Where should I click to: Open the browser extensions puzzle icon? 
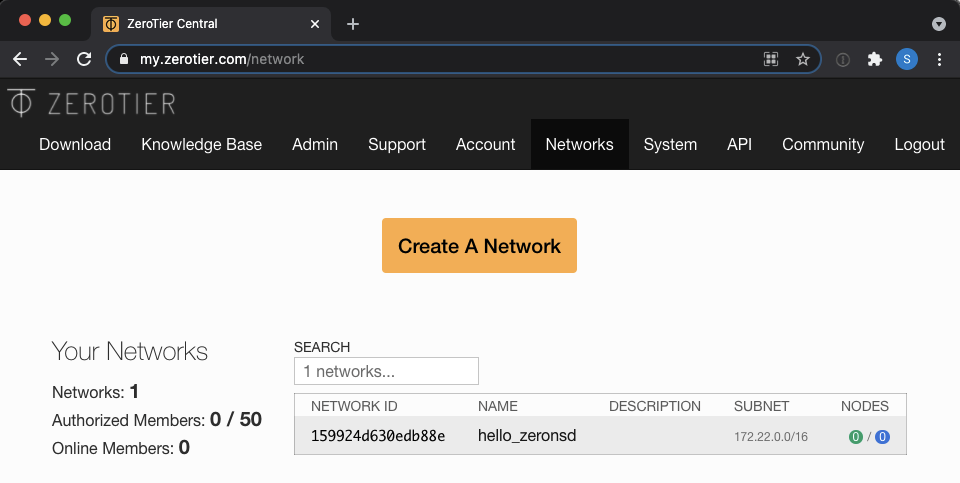tap(875, 59)
